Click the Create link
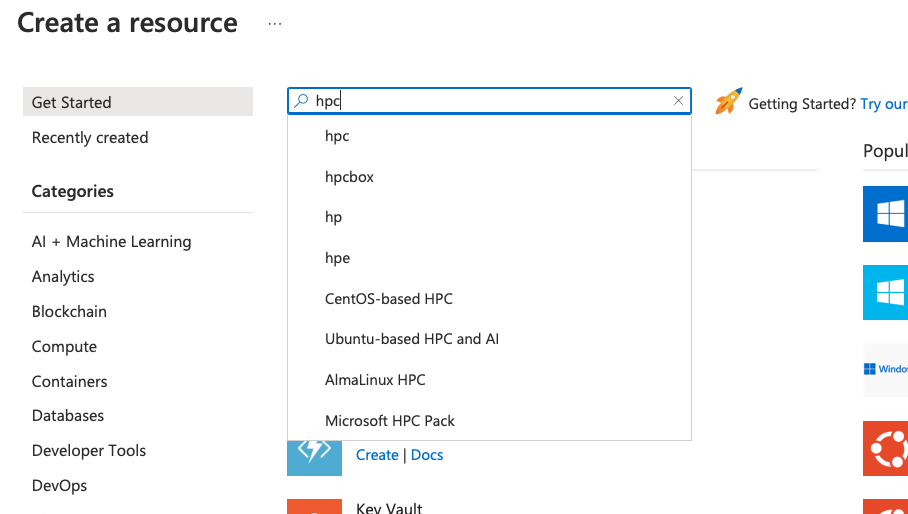 pos(377,455)
